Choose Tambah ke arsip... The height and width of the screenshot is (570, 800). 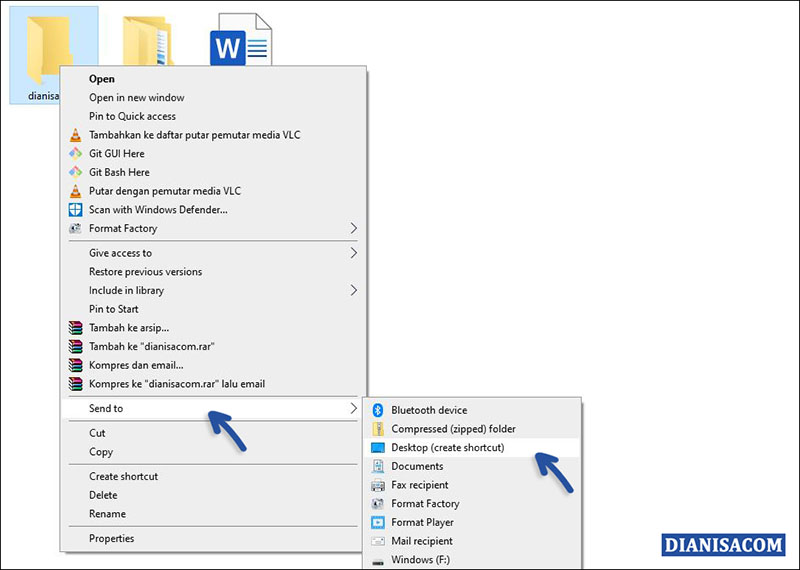click(x=213, y=328)
